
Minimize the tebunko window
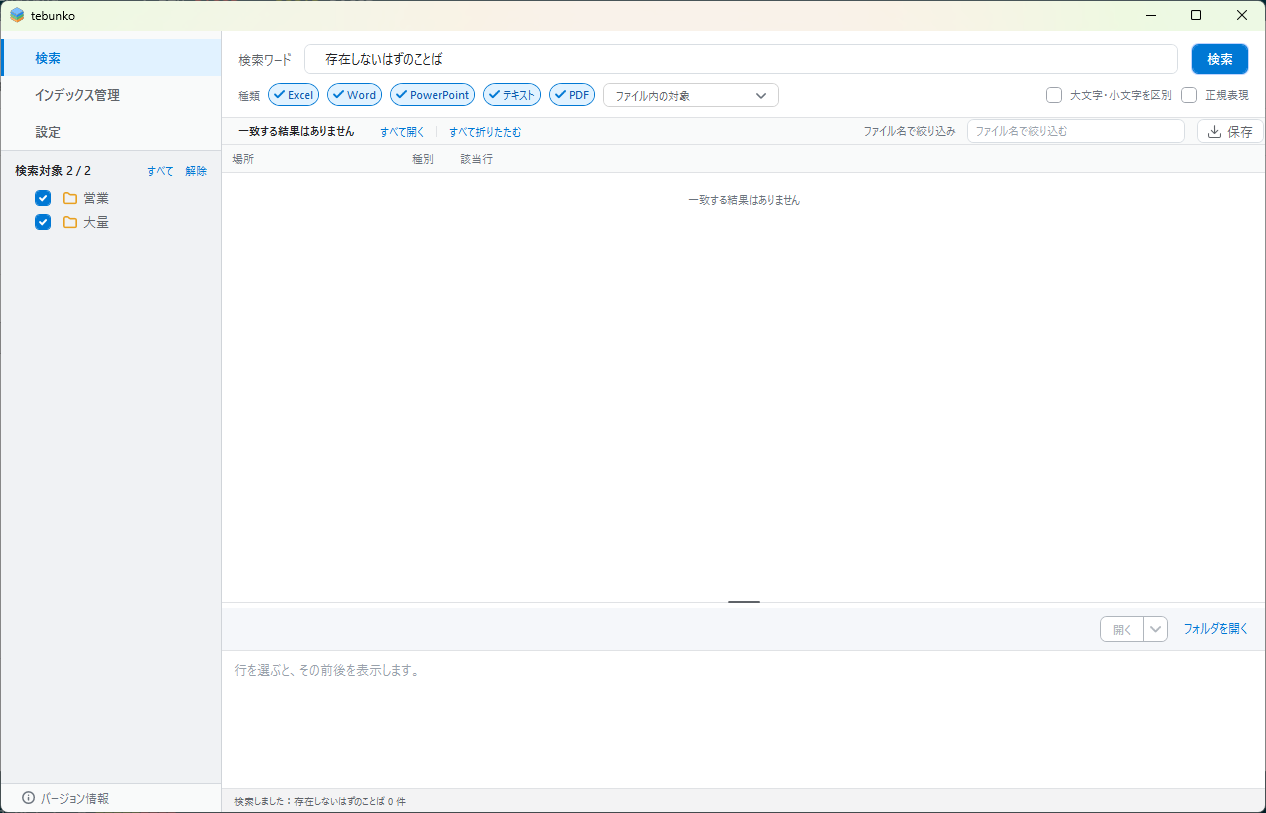point(1150,15)
